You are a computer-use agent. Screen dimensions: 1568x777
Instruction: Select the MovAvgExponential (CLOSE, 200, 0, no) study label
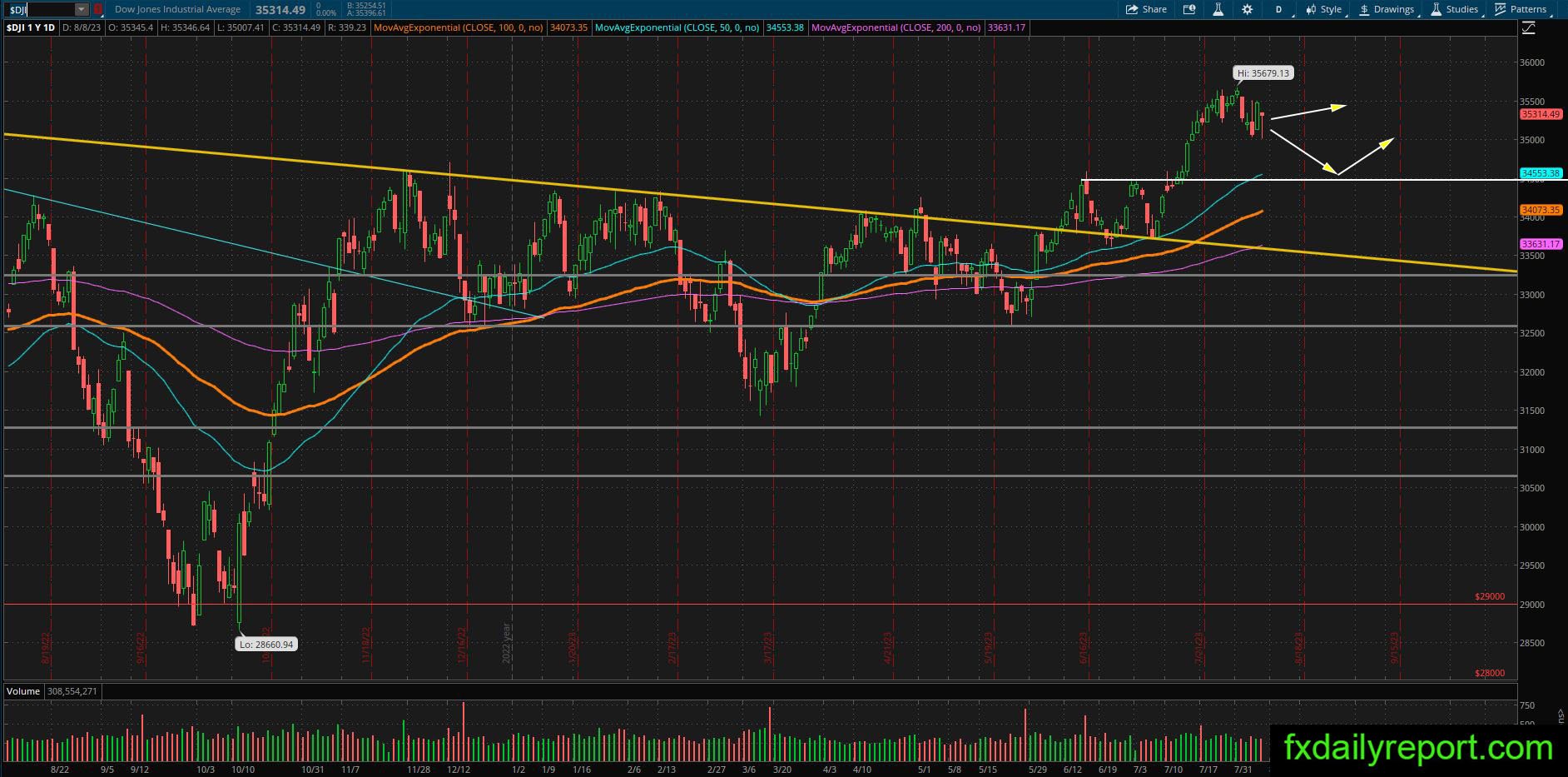click(x=896, y=27)
